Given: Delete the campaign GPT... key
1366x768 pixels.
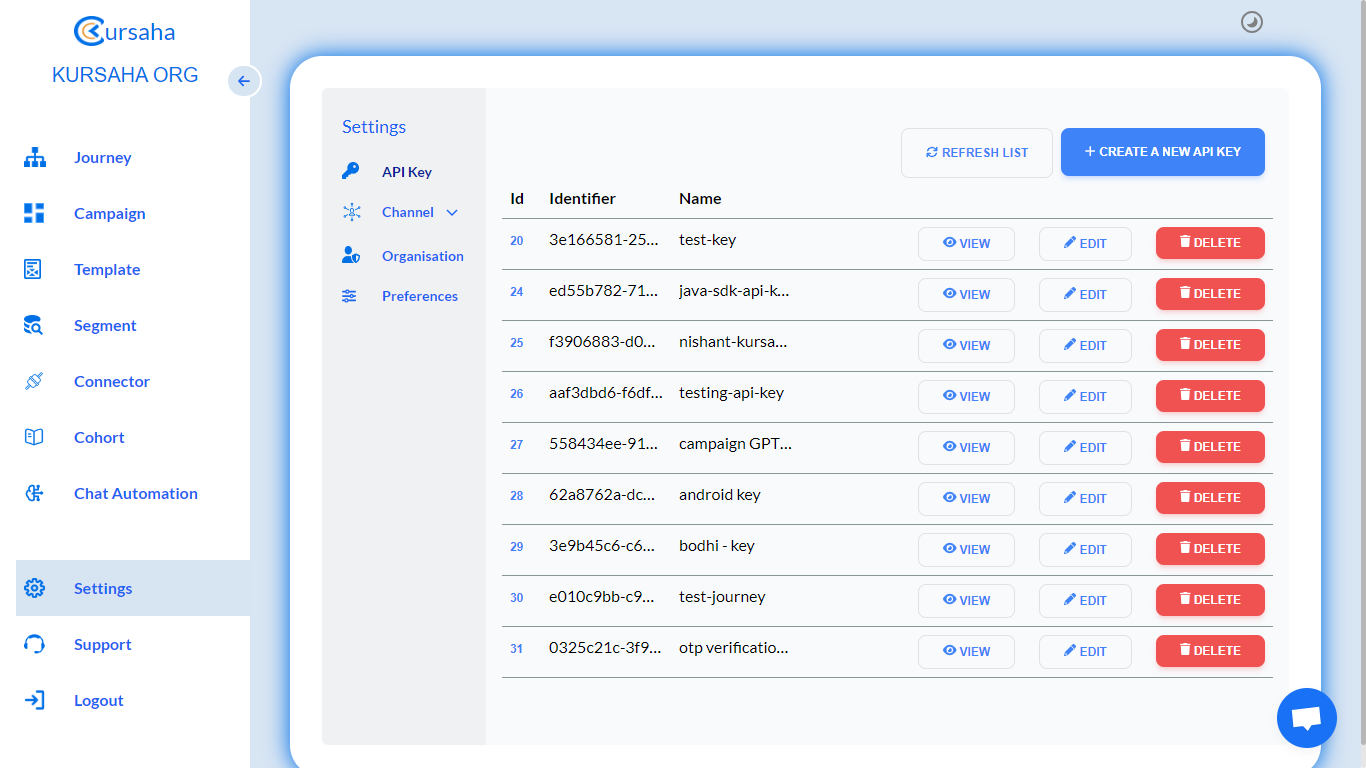Looking at the screenshot, I should [1210, 447].
